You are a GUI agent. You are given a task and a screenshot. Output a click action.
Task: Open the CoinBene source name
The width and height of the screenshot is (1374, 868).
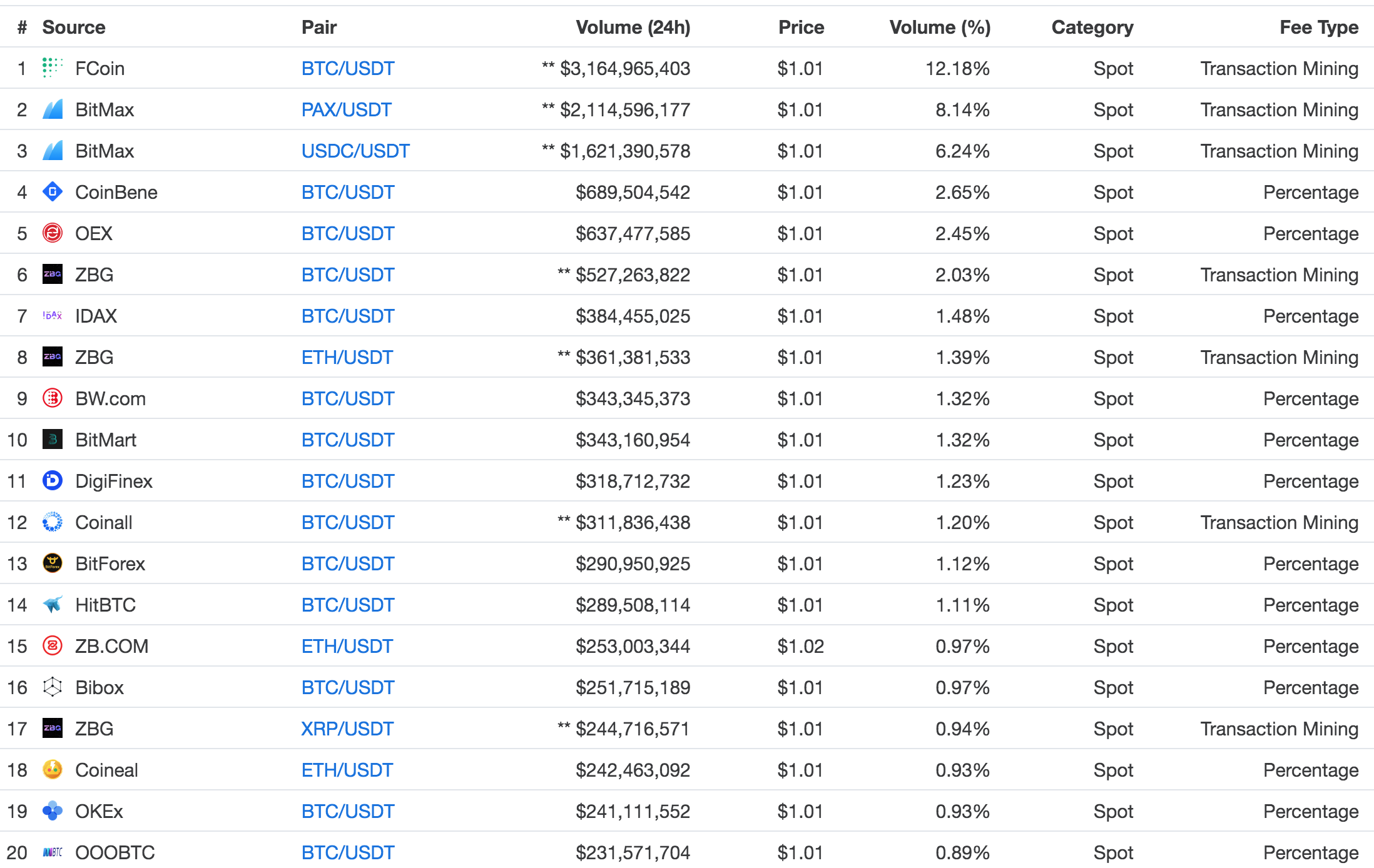116,192
